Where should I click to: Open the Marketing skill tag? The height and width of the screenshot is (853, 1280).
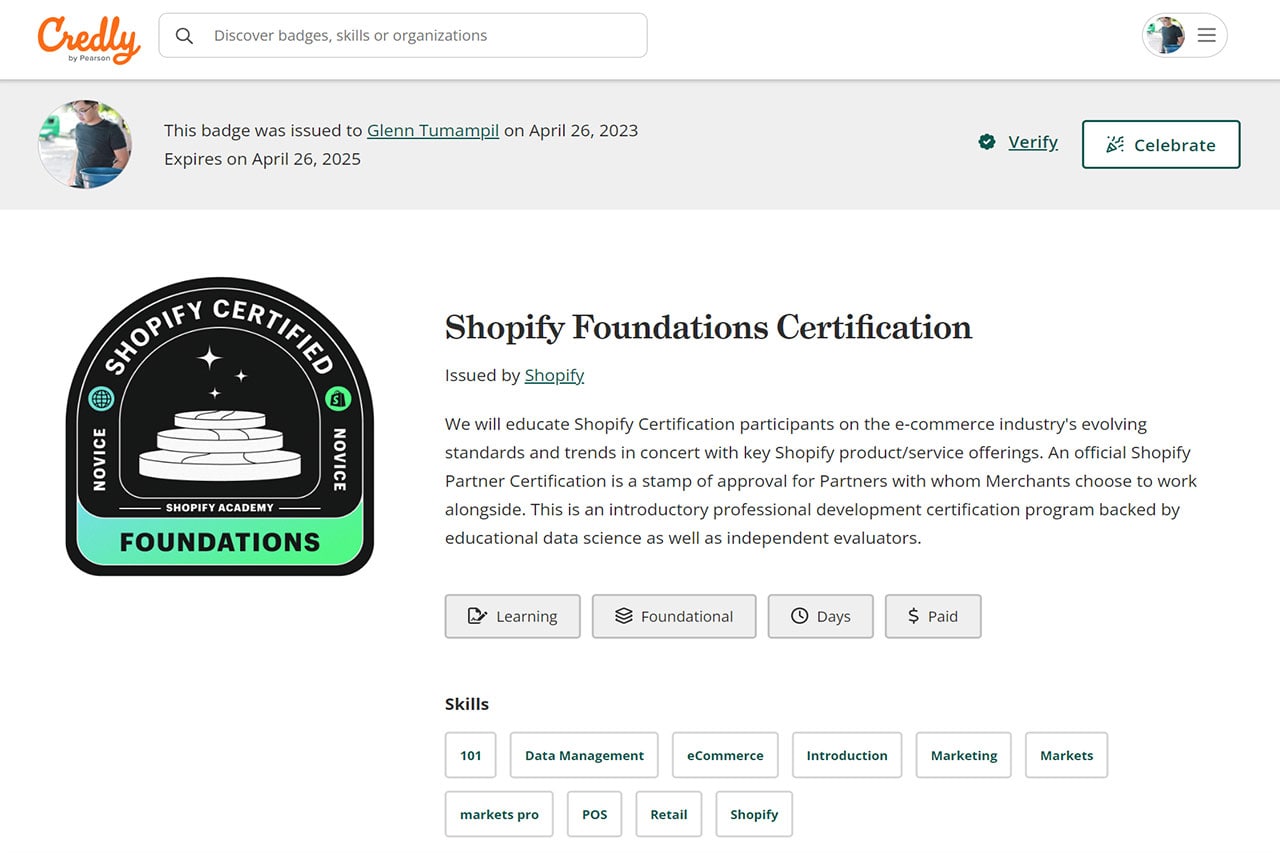click(964, 755)
